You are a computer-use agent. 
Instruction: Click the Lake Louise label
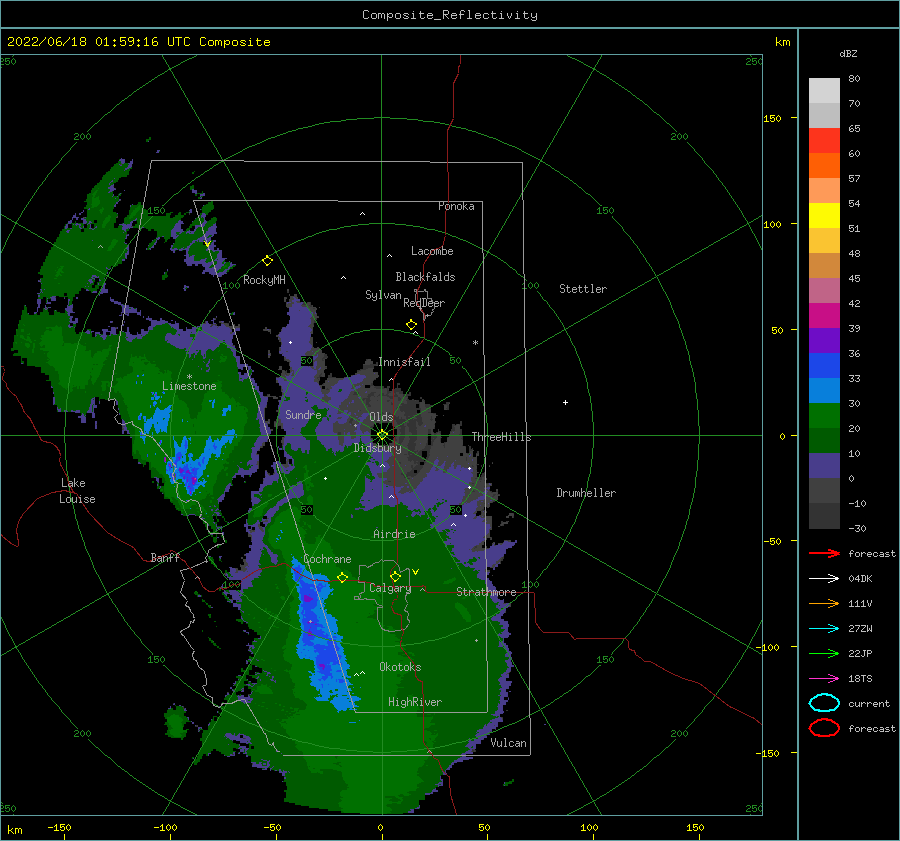tap(77, 491)
